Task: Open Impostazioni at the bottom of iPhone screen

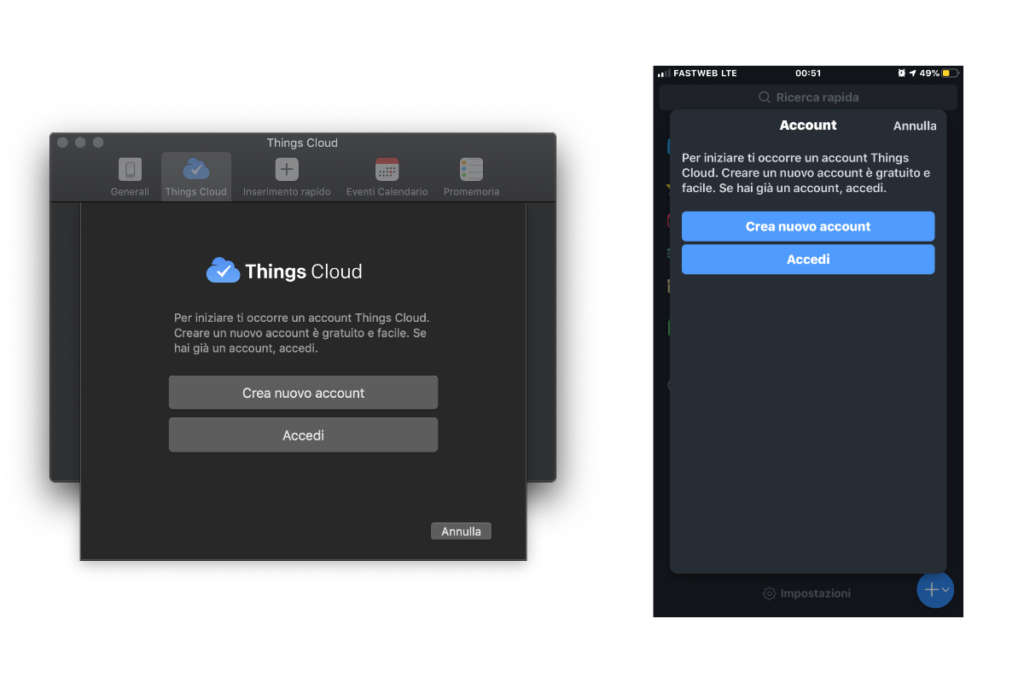Action: pyautogui.click(x=807, y=593)
